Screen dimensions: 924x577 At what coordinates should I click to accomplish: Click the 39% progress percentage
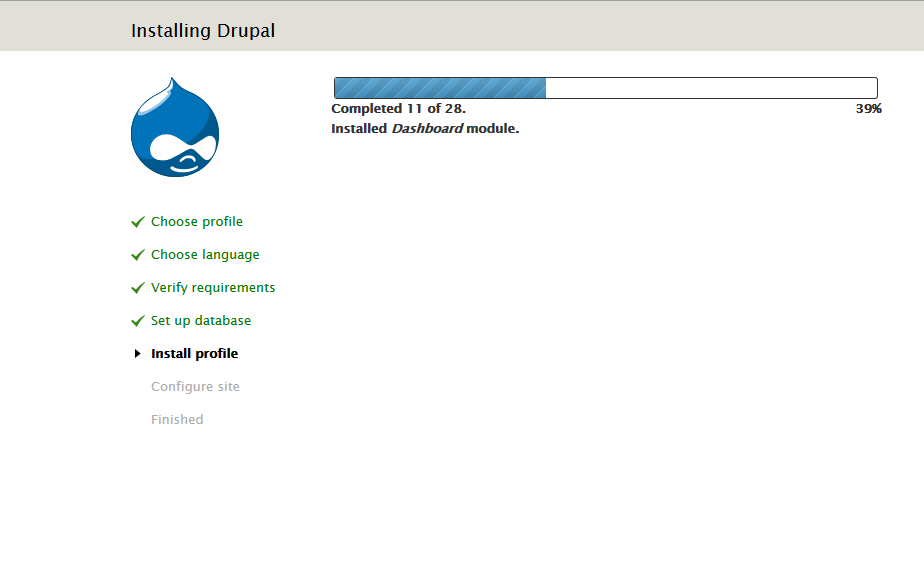tap(869, 108)
